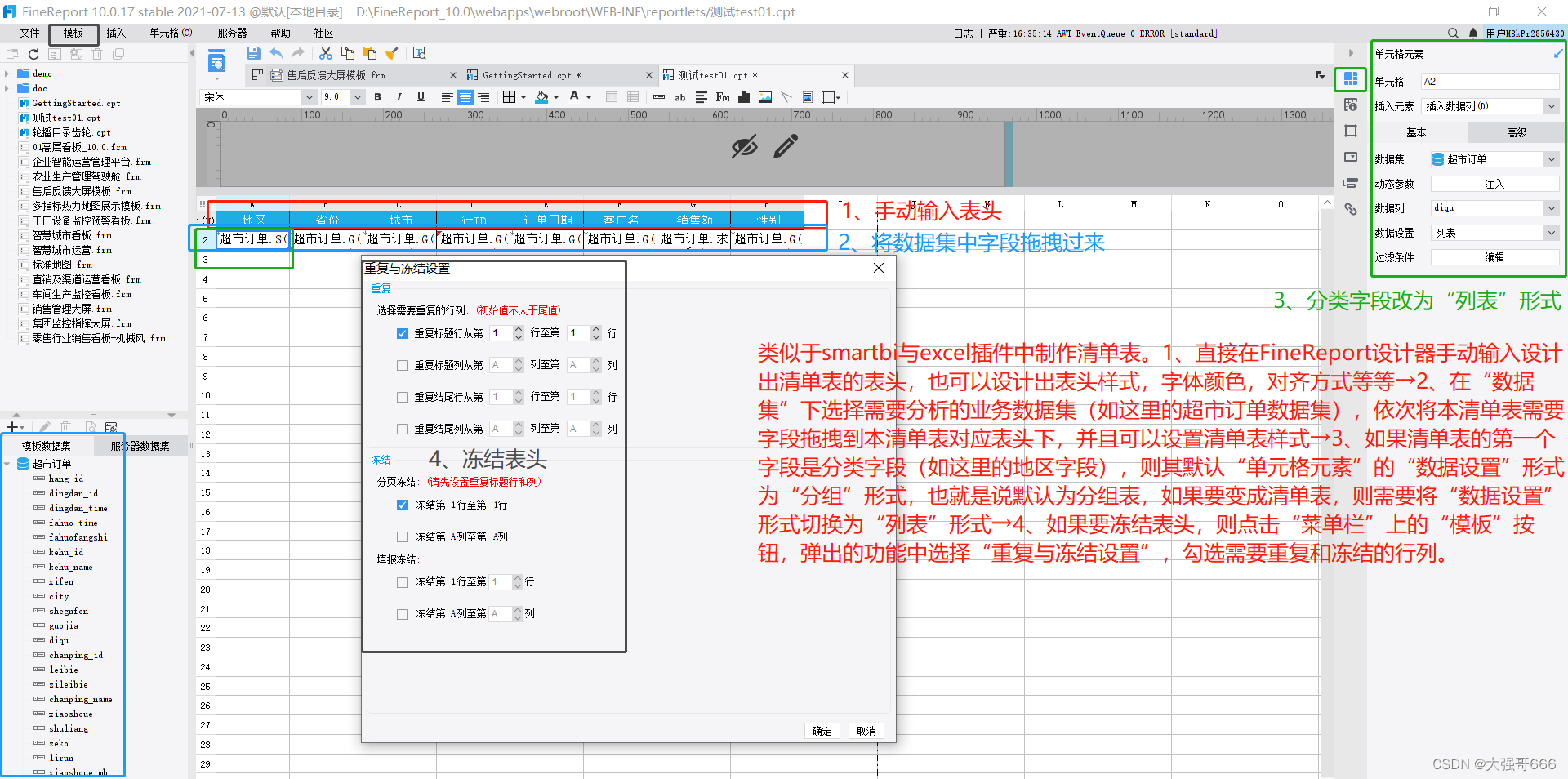Open the 模板 menu

click(73, 33)
